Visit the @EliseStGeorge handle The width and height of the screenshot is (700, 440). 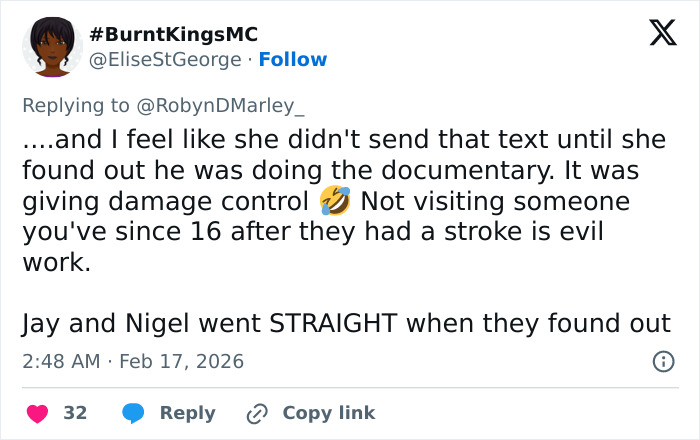point(165,60)
